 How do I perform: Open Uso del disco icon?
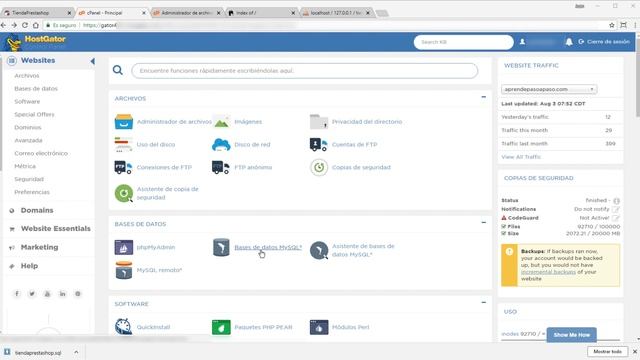tap(124, 144)
